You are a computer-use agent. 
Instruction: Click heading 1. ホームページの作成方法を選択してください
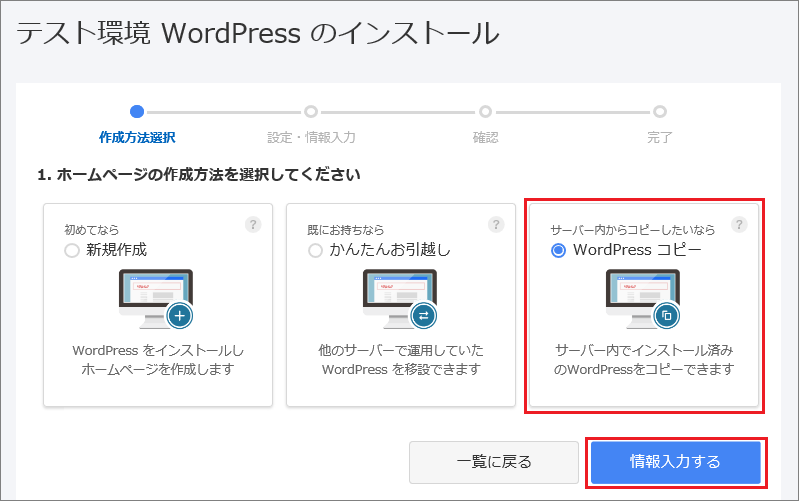click(199, 175)
